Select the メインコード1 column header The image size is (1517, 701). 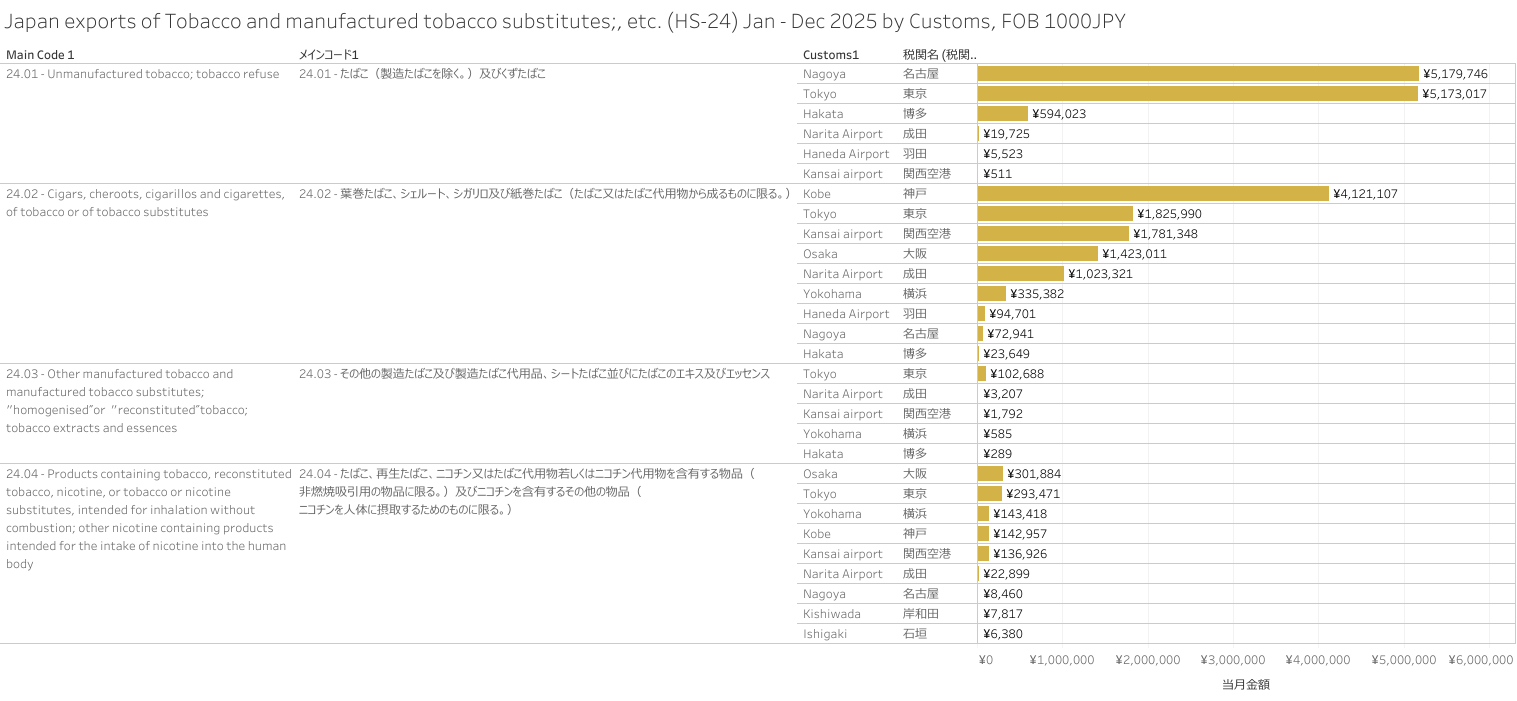tap(328, 55)
